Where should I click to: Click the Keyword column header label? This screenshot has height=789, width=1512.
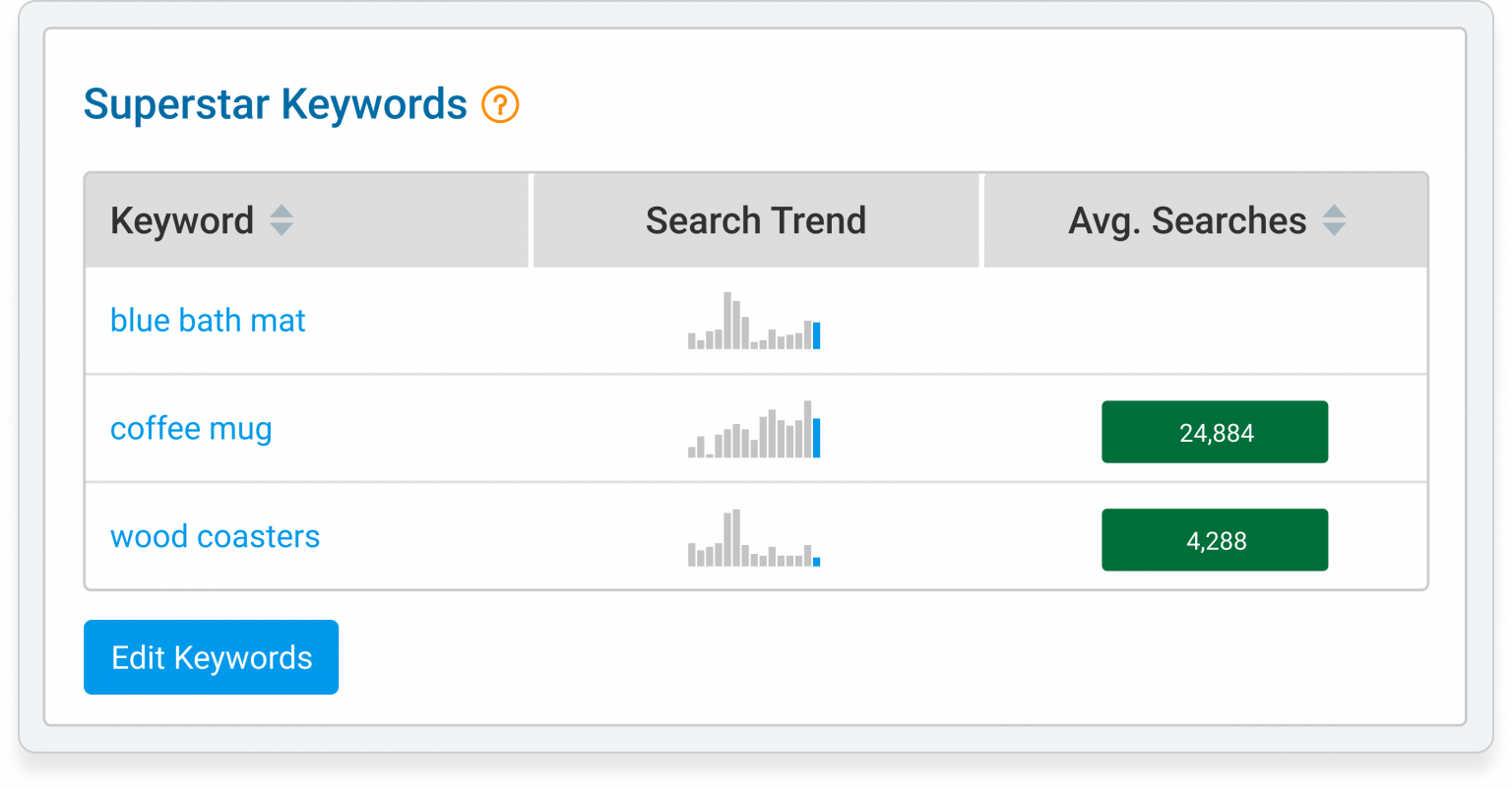182,221
